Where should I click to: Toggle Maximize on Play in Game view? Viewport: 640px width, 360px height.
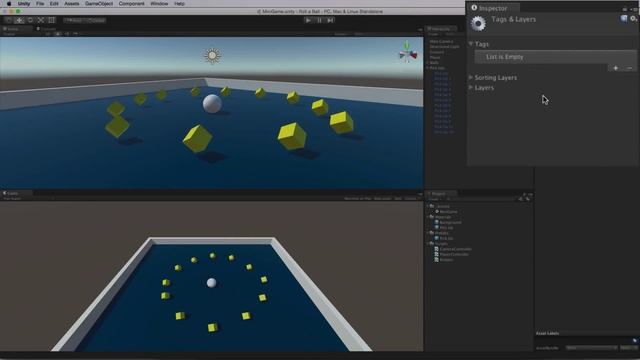click(x=358, y=198)
